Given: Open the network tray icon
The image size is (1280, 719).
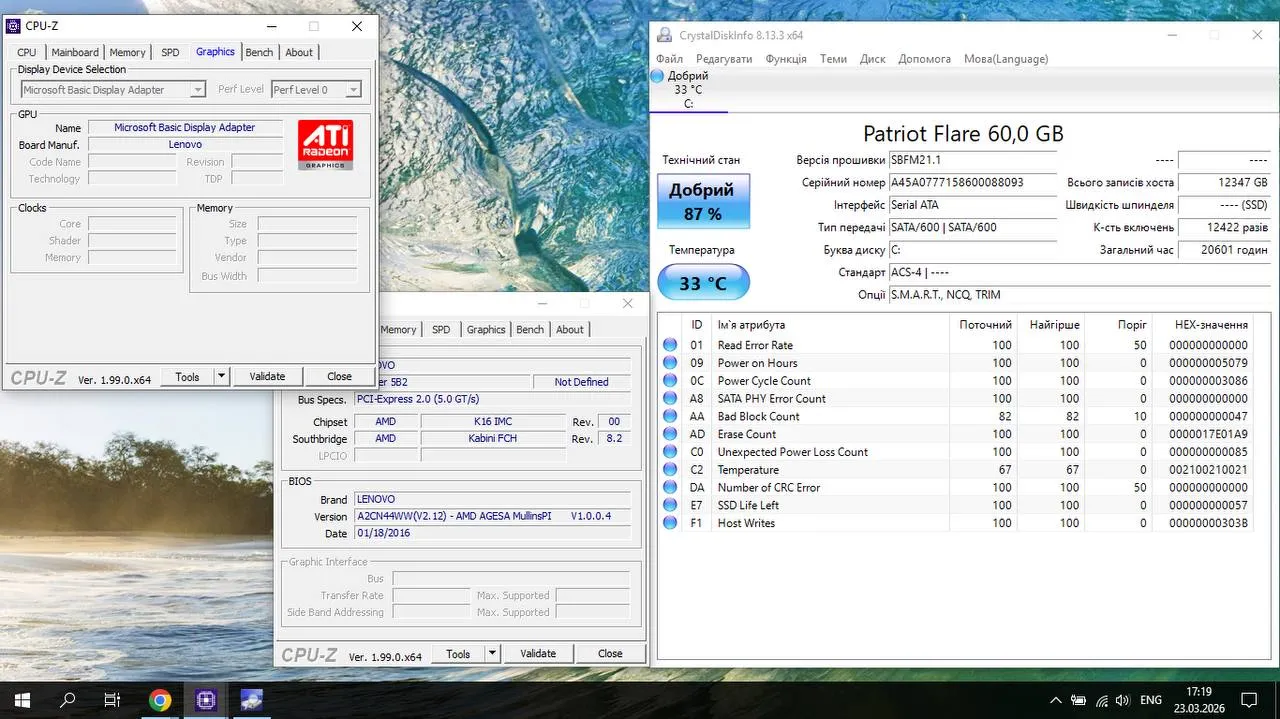Looking at the screenshot, I should [x=1101, y=700].
